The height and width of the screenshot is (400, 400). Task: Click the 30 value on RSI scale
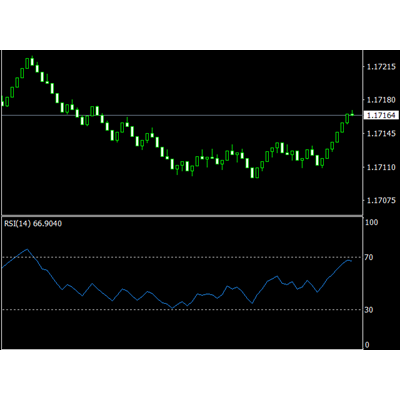point(369,310)
